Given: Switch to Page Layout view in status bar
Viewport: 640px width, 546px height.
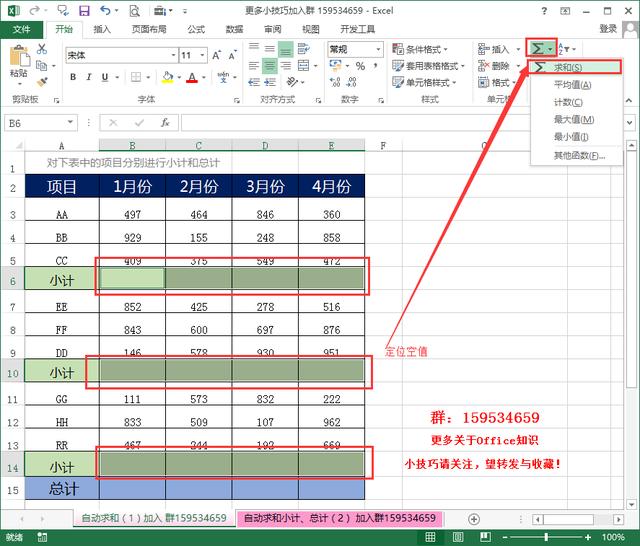Looking at the screenshot, I should tap(458, 537).
